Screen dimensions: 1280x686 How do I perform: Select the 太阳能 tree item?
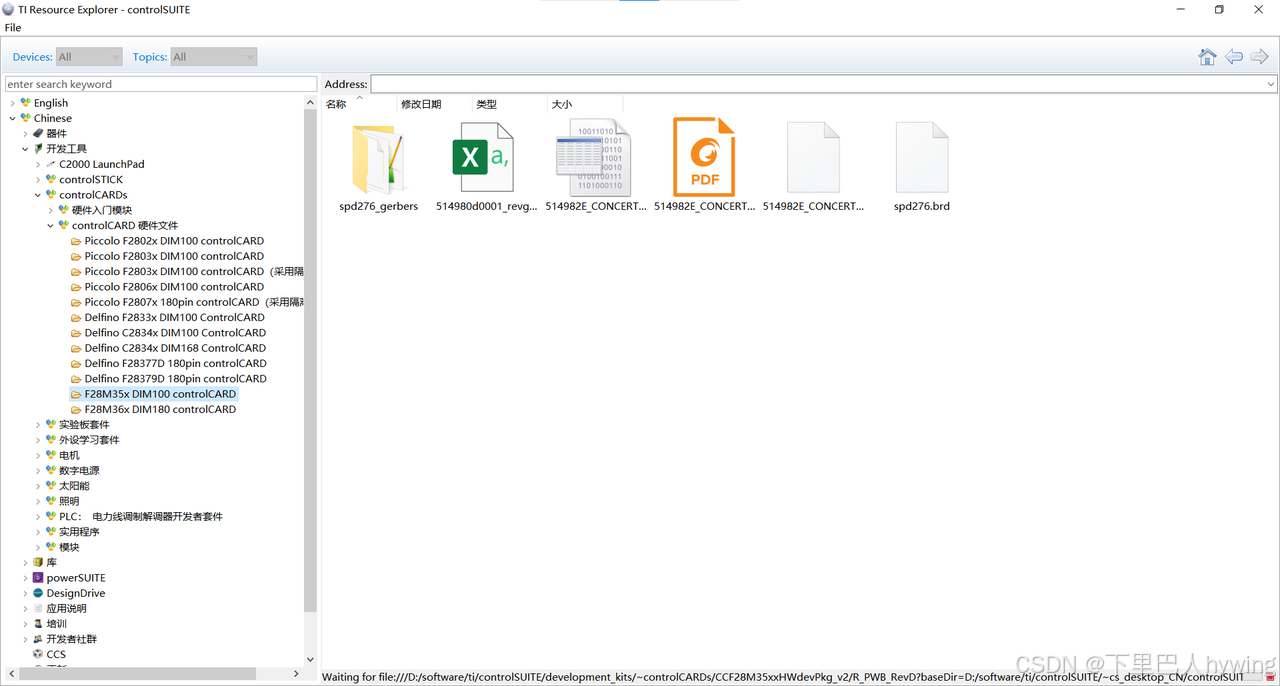[x=74, y=485]
